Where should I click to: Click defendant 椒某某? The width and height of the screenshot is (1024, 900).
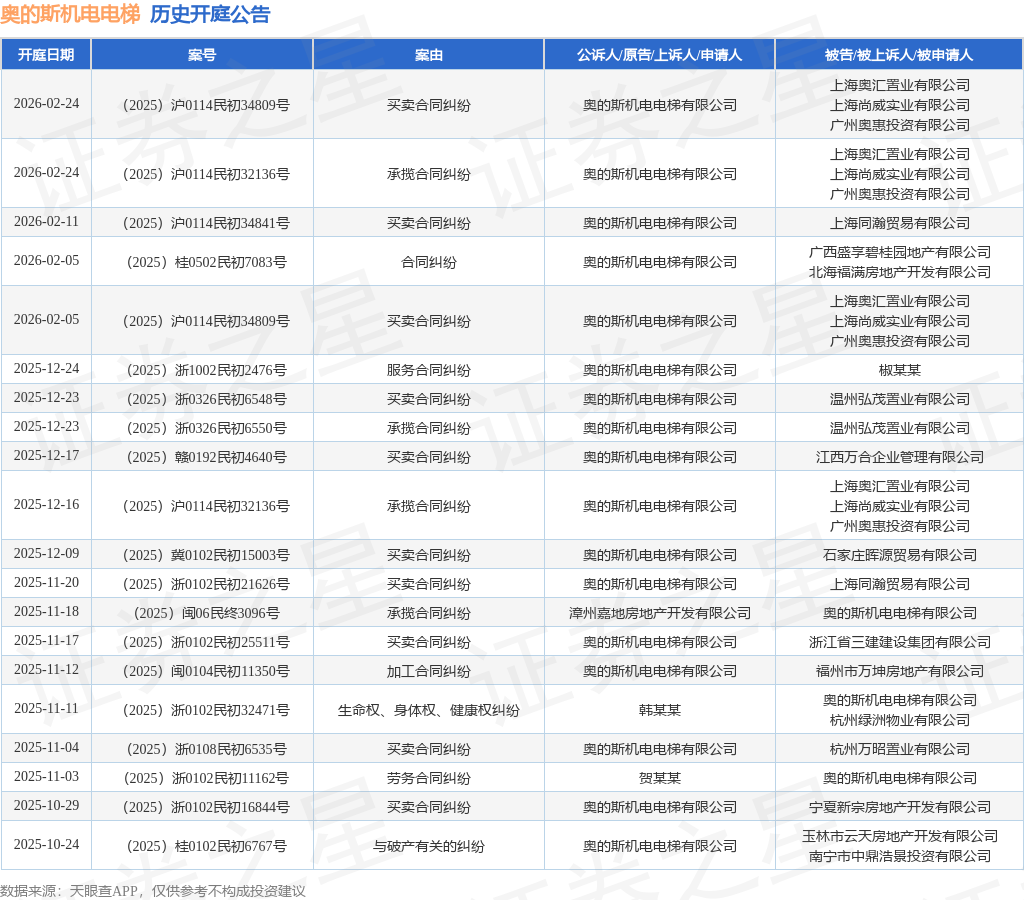point(899,370)
